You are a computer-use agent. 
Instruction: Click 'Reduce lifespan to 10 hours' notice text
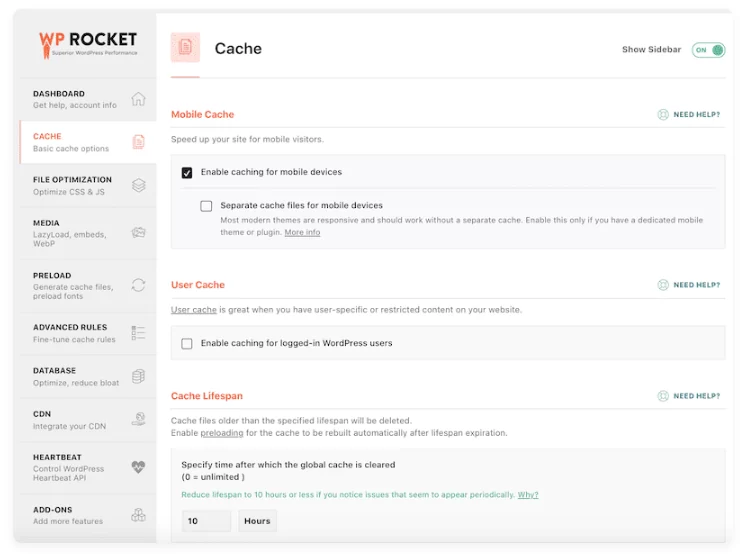tap(348, 494)
